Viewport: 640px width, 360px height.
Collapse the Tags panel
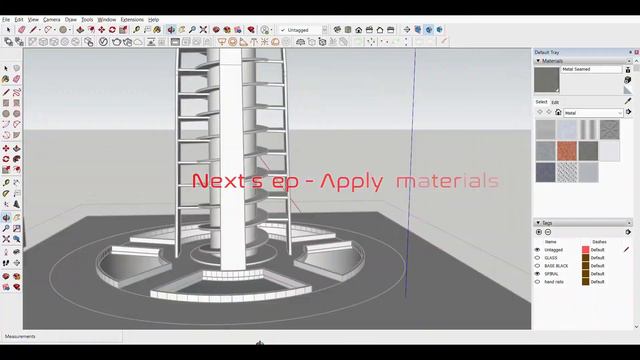[538, 223]
